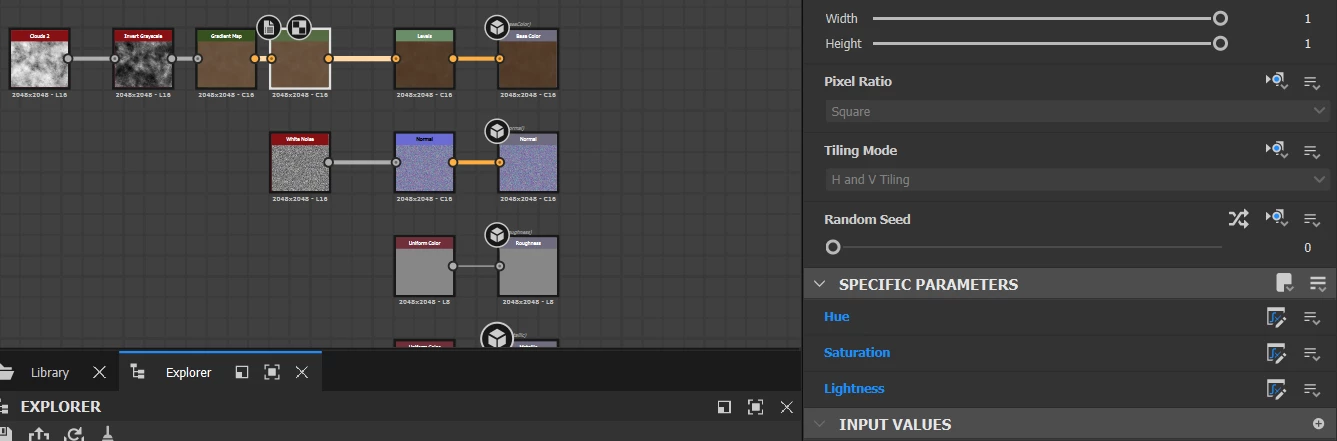
Task: Click the Explorer save icon
Action: click(x=5, y=434)
